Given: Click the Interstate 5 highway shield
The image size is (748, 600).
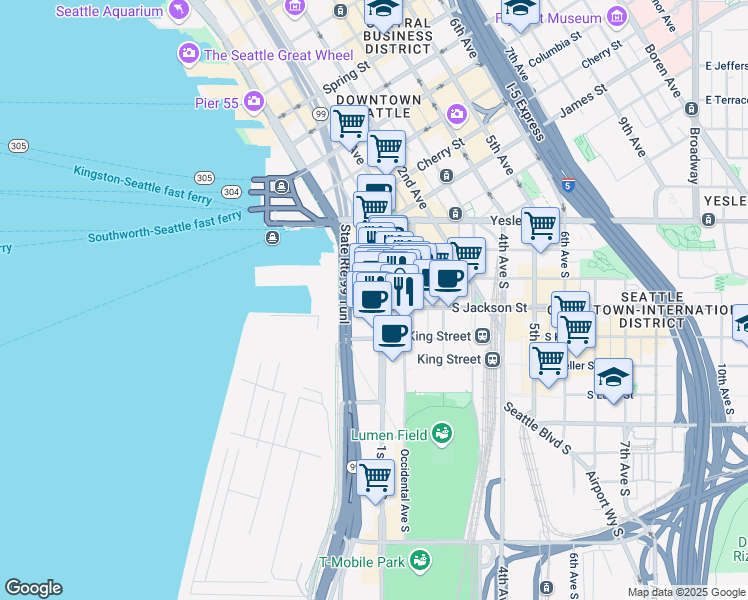Looking at the screenshot, I should 568,185.
